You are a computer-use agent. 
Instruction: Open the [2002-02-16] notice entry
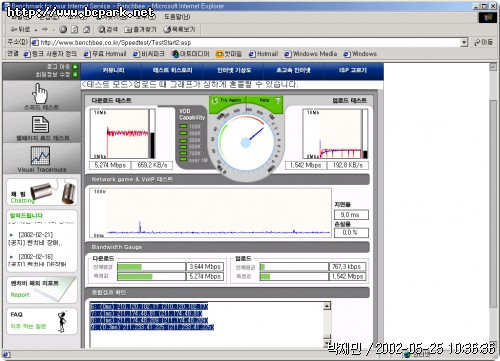click(37, 260)
